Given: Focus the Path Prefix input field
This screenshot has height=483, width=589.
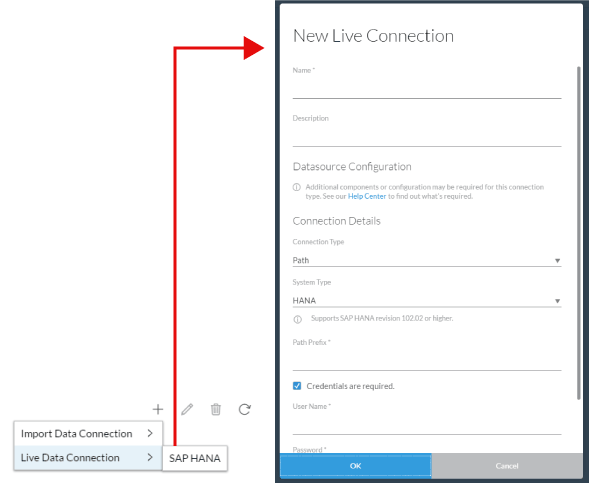Looking at the screenshot, I should pyautogui.click(x=427, y=361).
